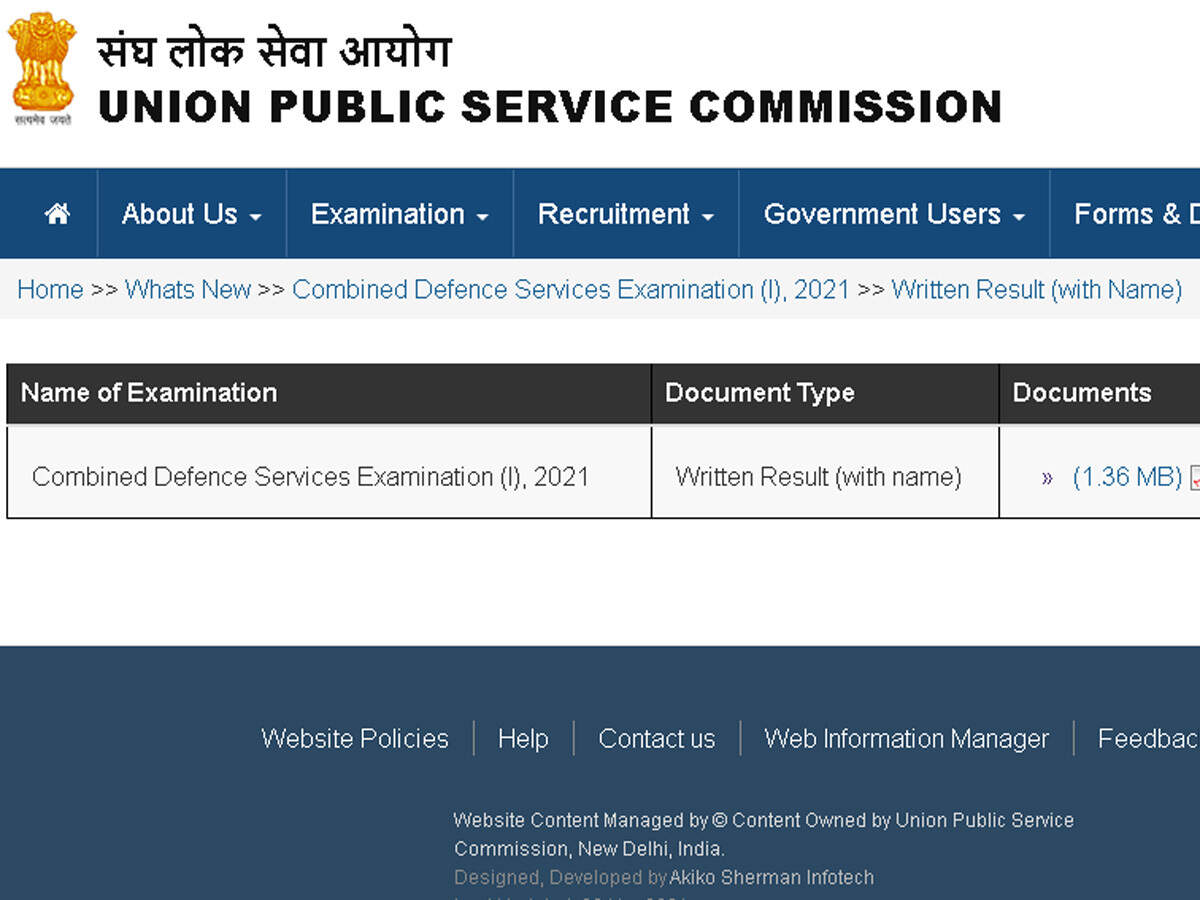Image resolution: width=1200 pixels, height=900 pixels.
Task: Click the Union Public Service Commission title
Action: (549, 106)
